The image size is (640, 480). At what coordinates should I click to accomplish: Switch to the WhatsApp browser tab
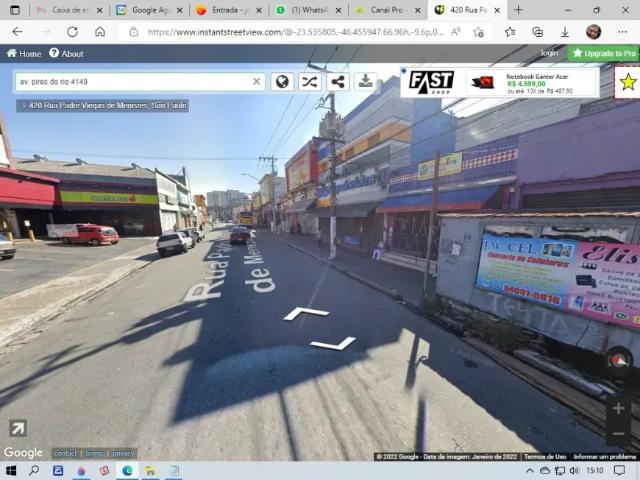pyautogui.click(x=309, y=10)
